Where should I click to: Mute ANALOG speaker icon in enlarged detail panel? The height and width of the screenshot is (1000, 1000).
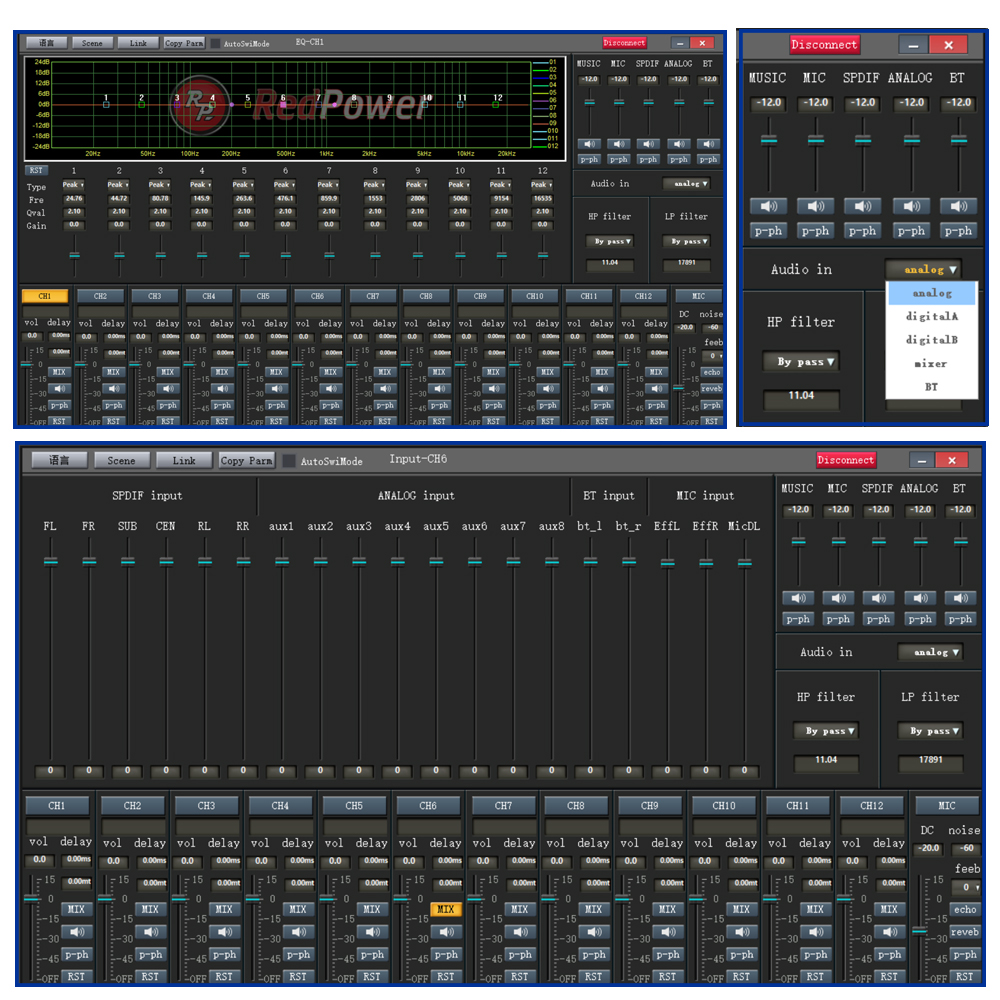click(x=911, y=206)
